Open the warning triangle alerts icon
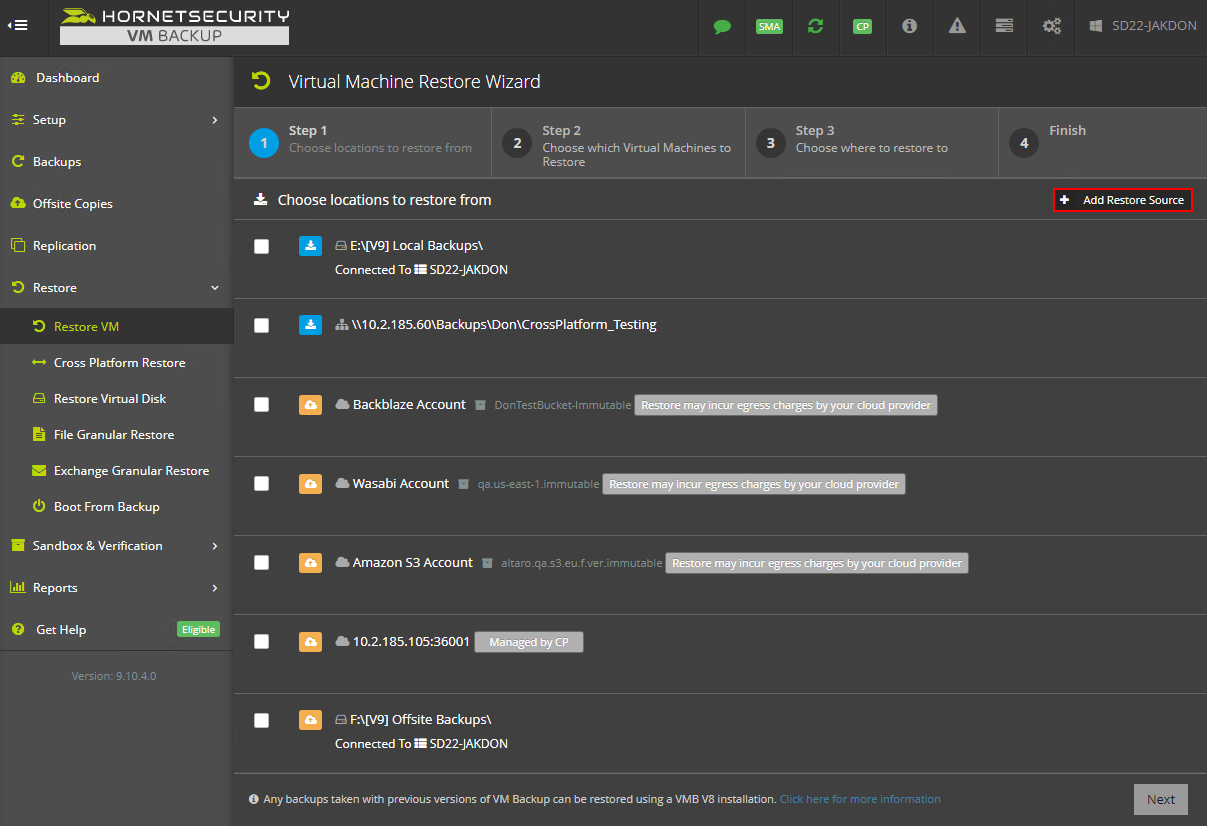Viewport: 1207px width, 826px height. (957, 27)
